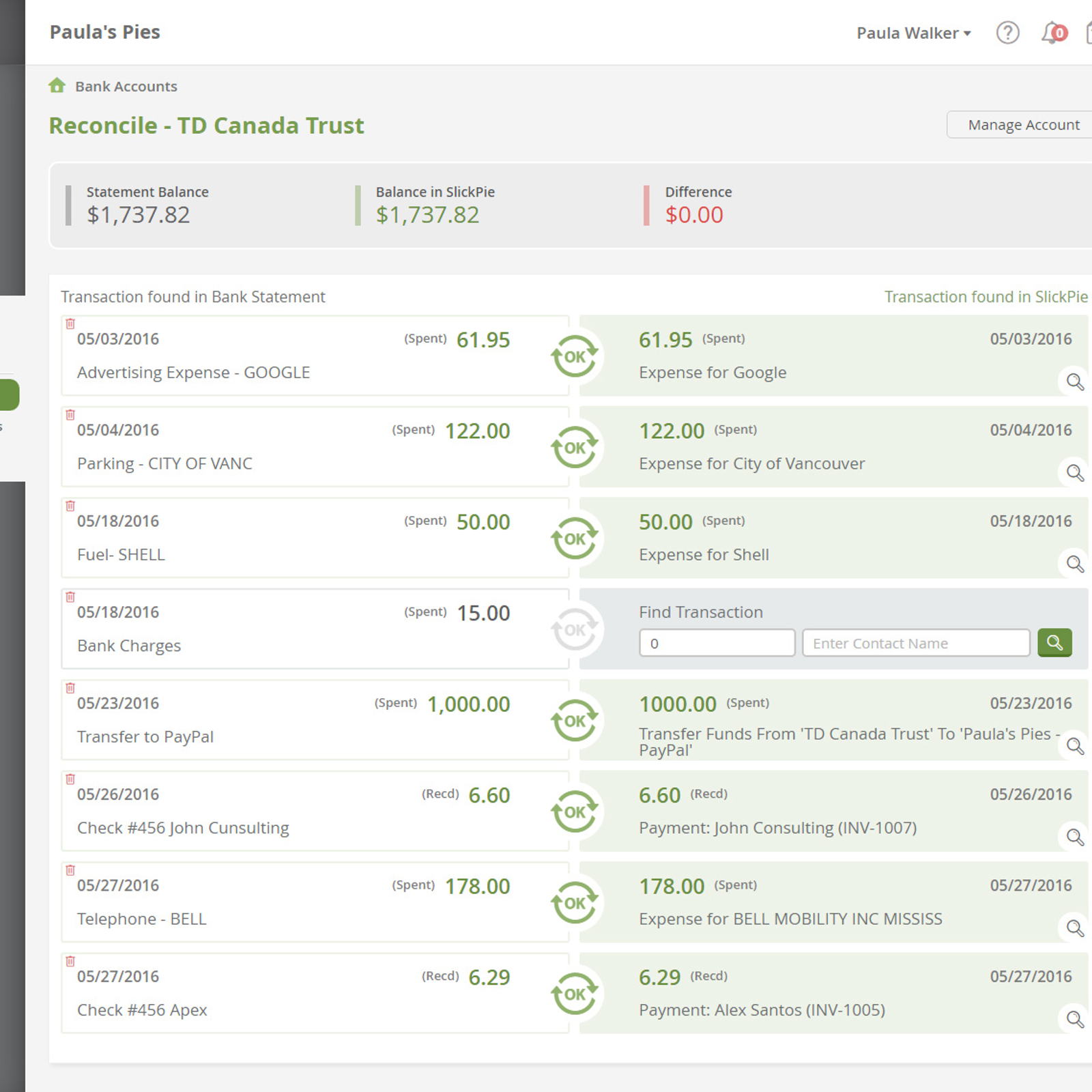The height and width of the screenshot is (1092, 1092).
Task: Open the help question mark icon
Action: (x=1007, y=33)
